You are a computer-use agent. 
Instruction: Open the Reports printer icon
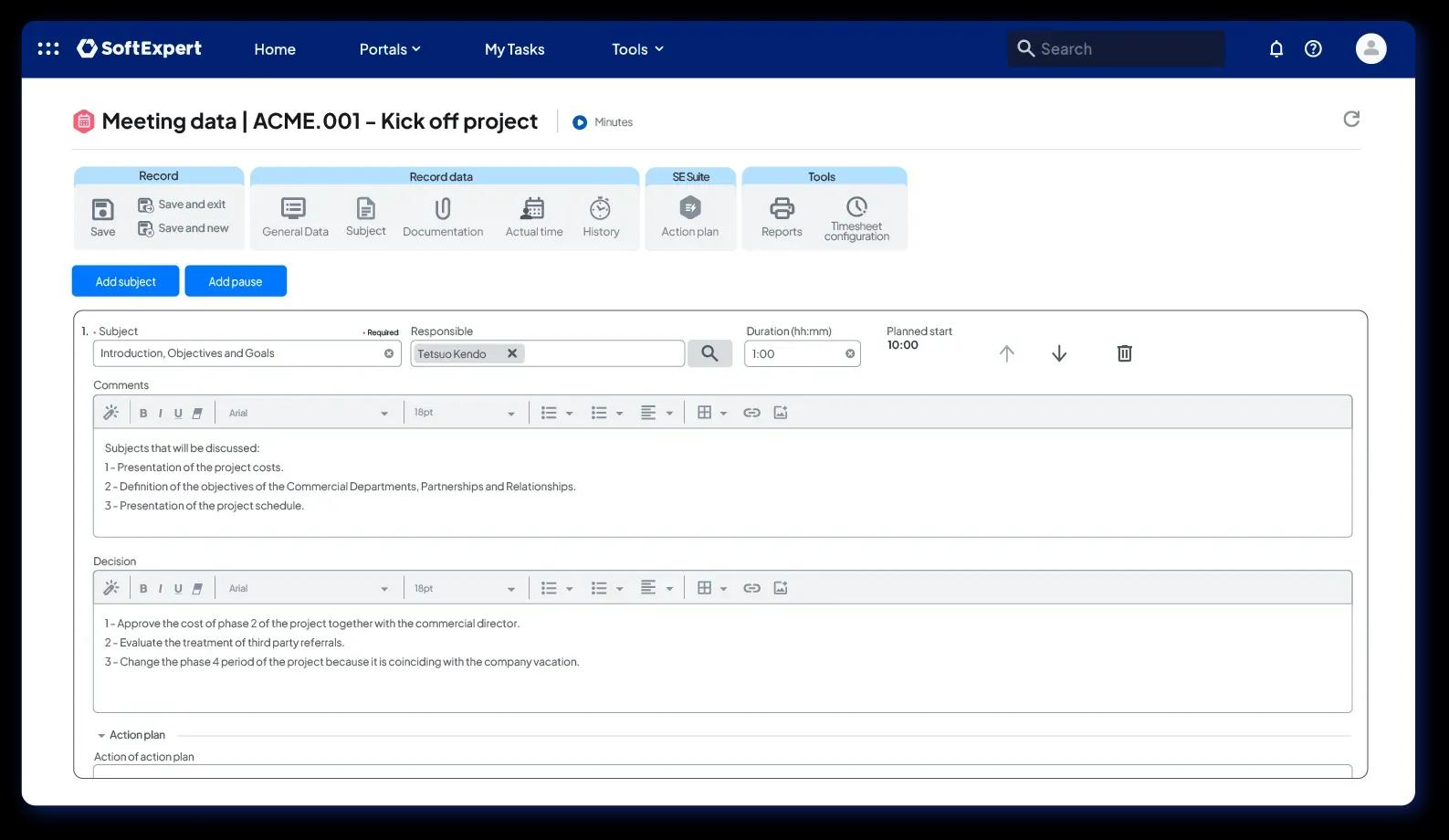click(782, 208)
